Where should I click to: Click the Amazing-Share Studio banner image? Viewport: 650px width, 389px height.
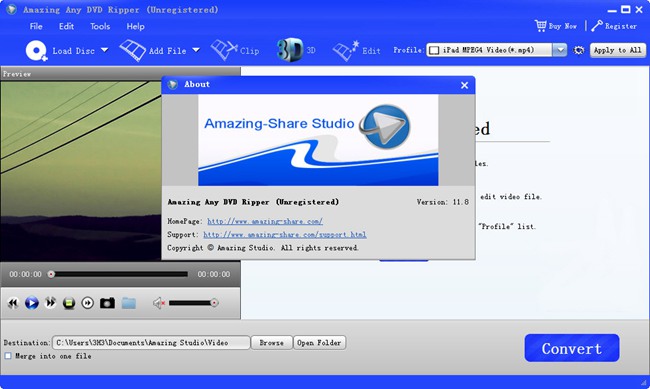(318, 140)
